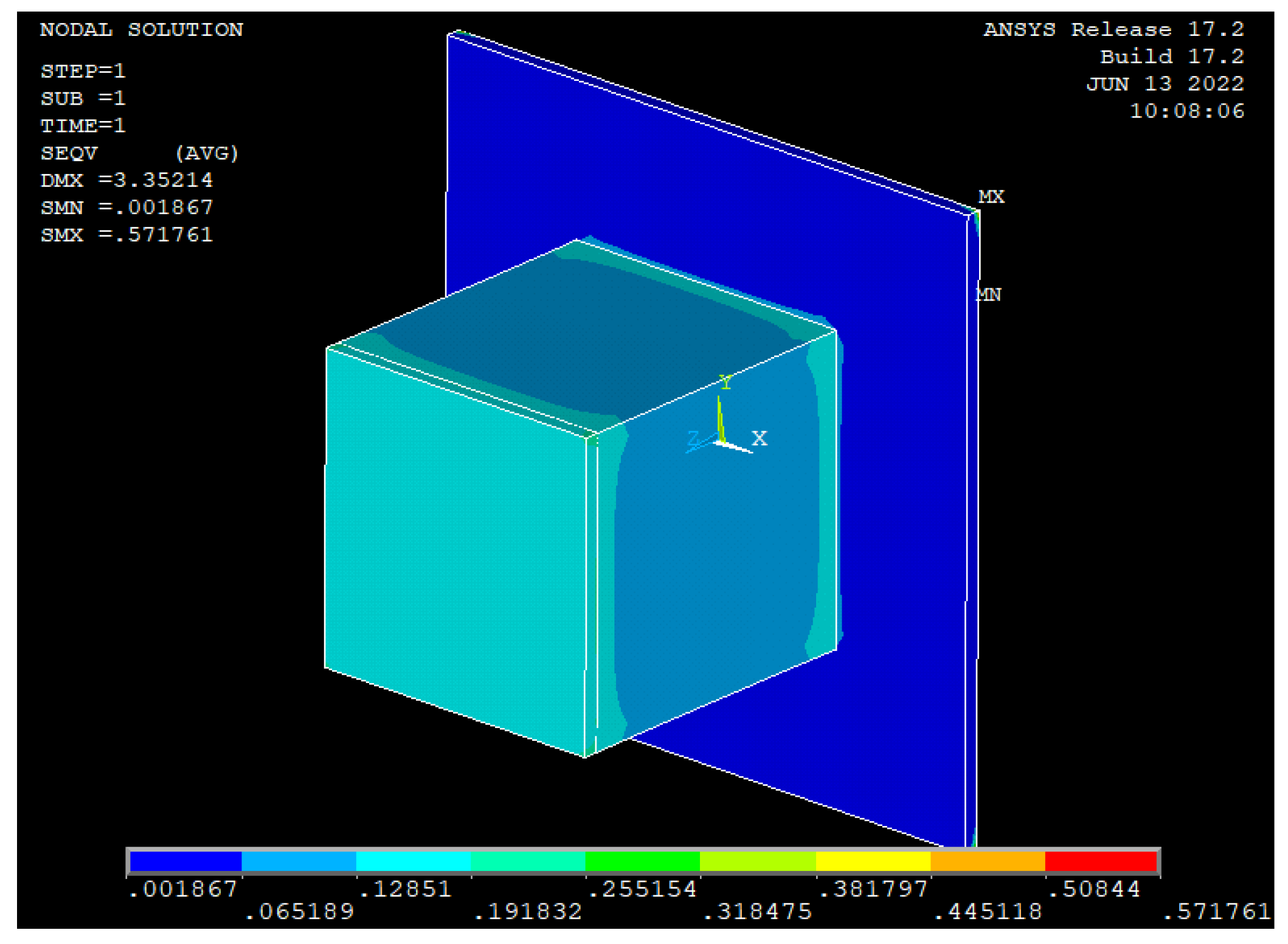
Task: Click the Y axis triad label
Action: [x=725, y=383]
